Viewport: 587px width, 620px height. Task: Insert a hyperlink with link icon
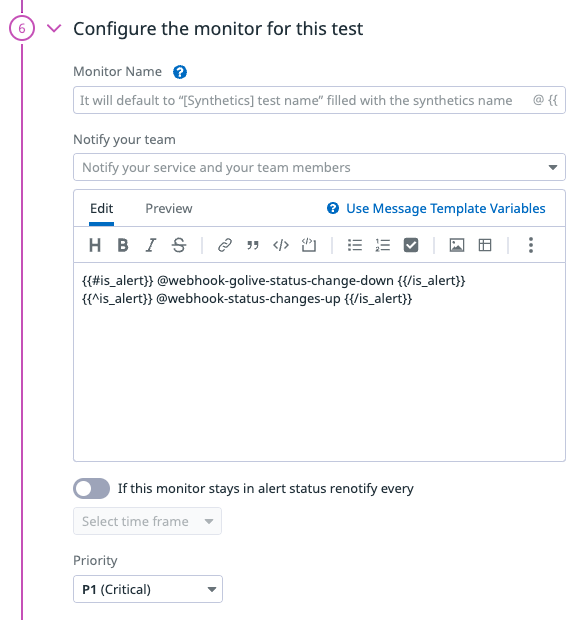coord(225,245)
